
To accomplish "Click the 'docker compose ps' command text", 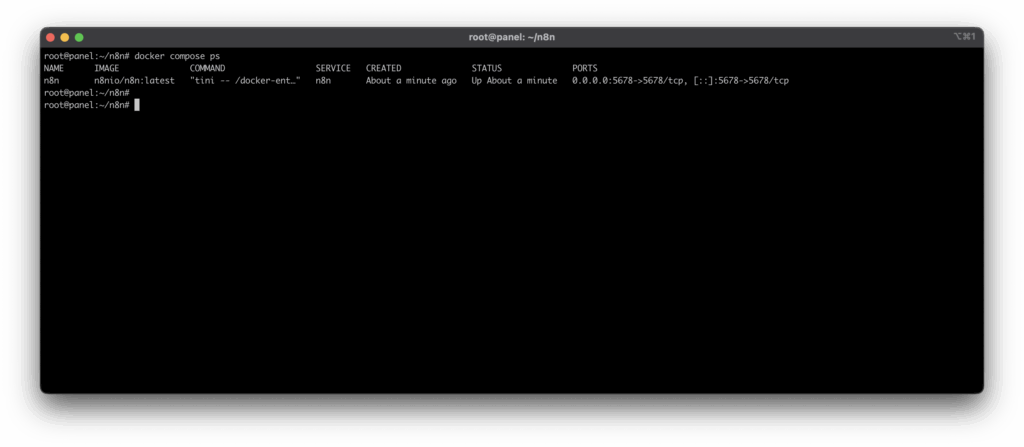I will (x=177, y=56).
